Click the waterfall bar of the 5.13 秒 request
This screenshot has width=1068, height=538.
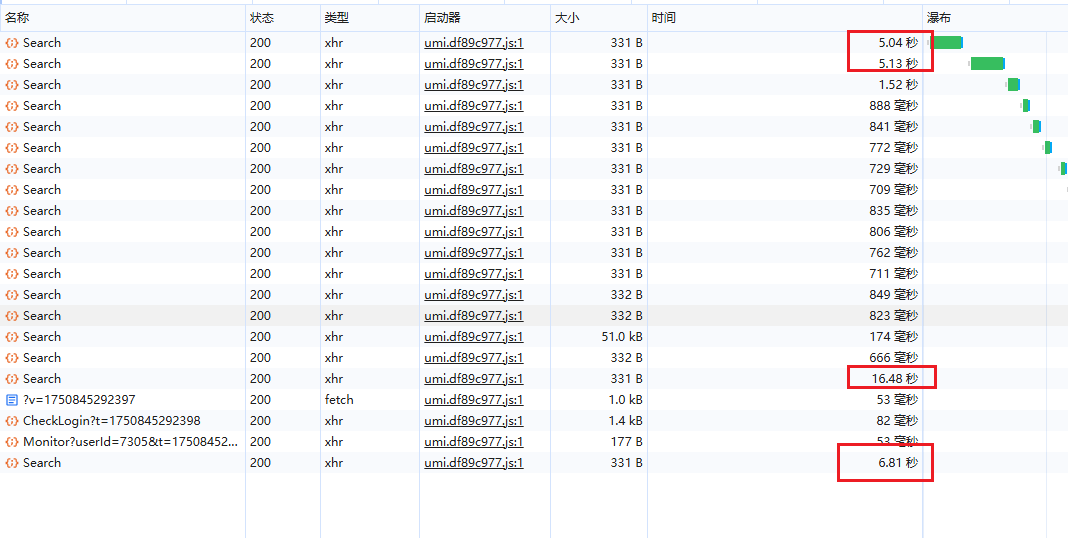[x=988, y=64]
